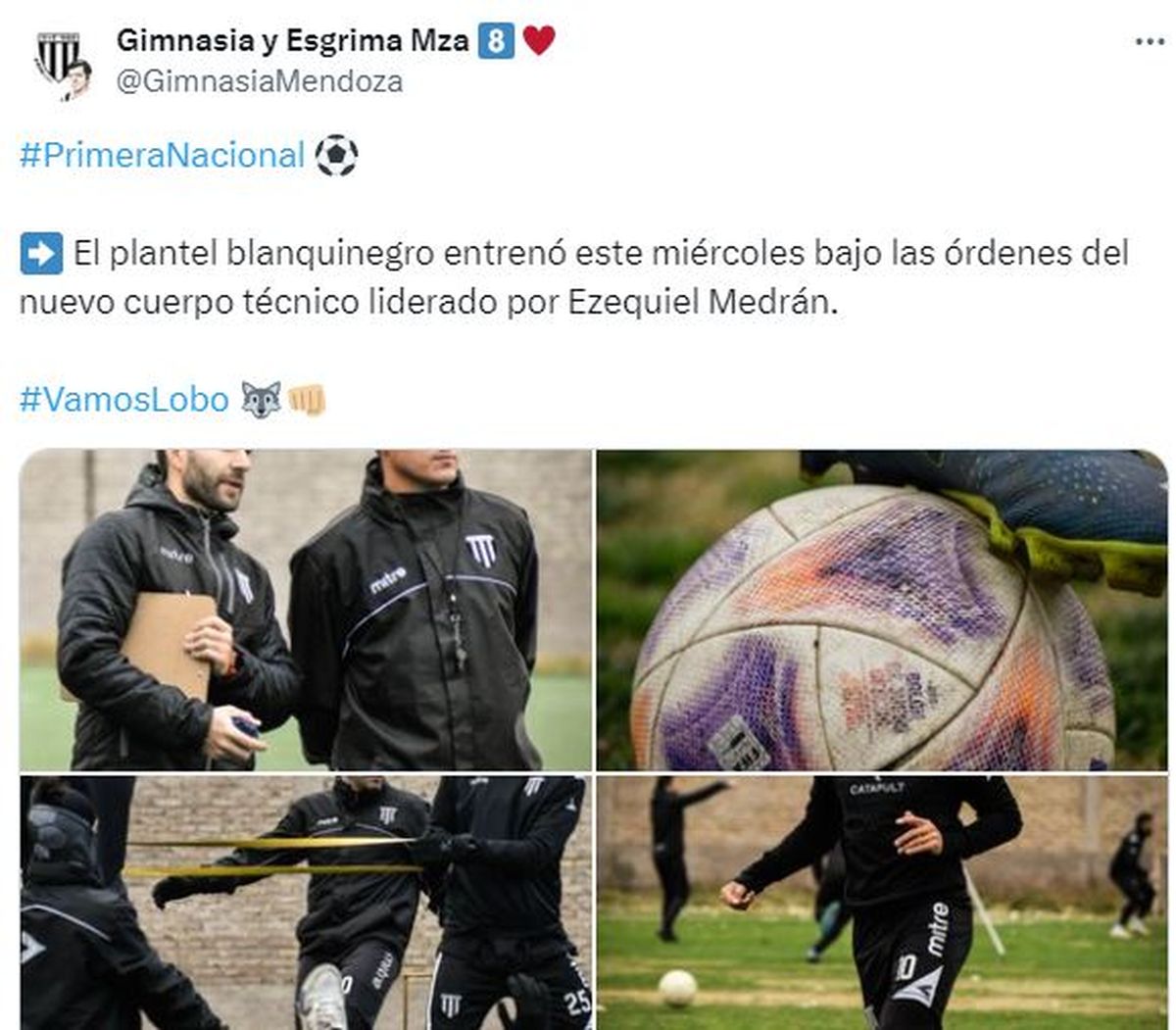Click the white ball in the bottom-right photo
The image size is (1176, 1030).
[x=677, y=988]
